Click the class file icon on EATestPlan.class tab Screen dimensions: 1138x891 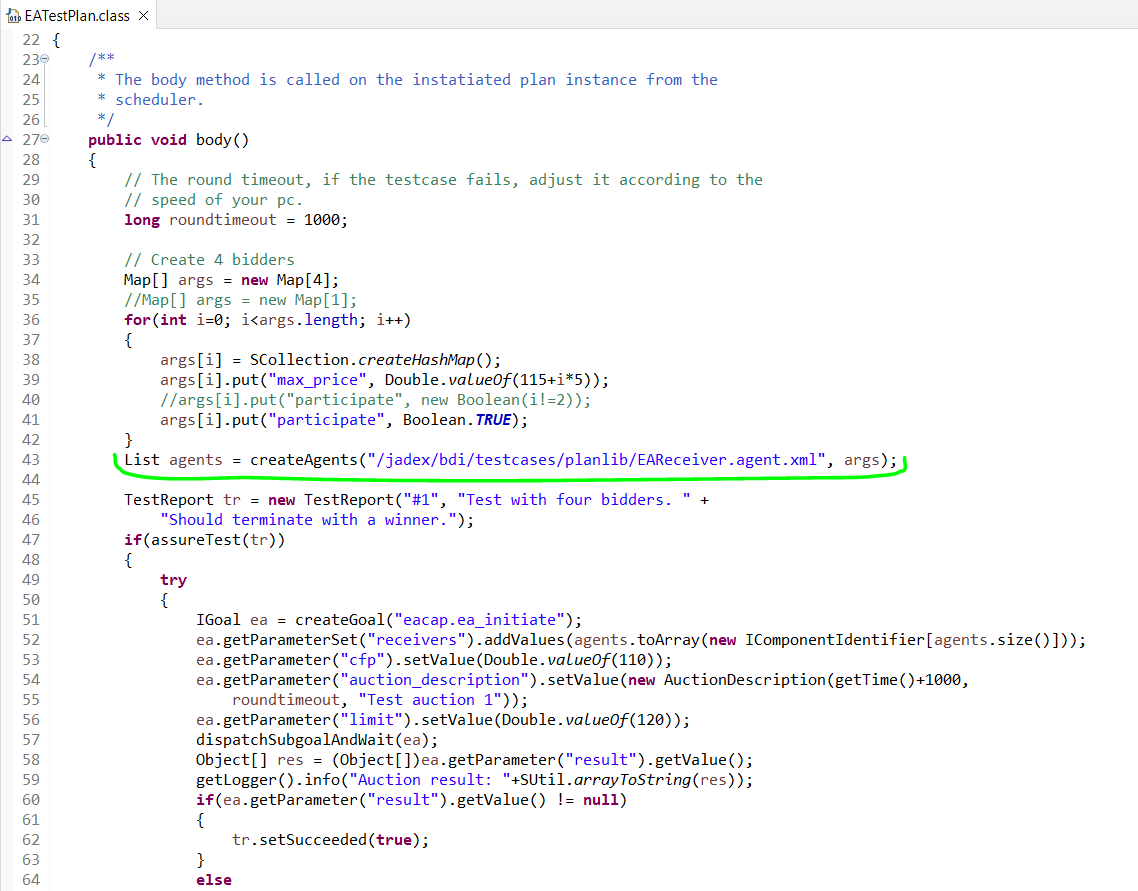[13, 16]
